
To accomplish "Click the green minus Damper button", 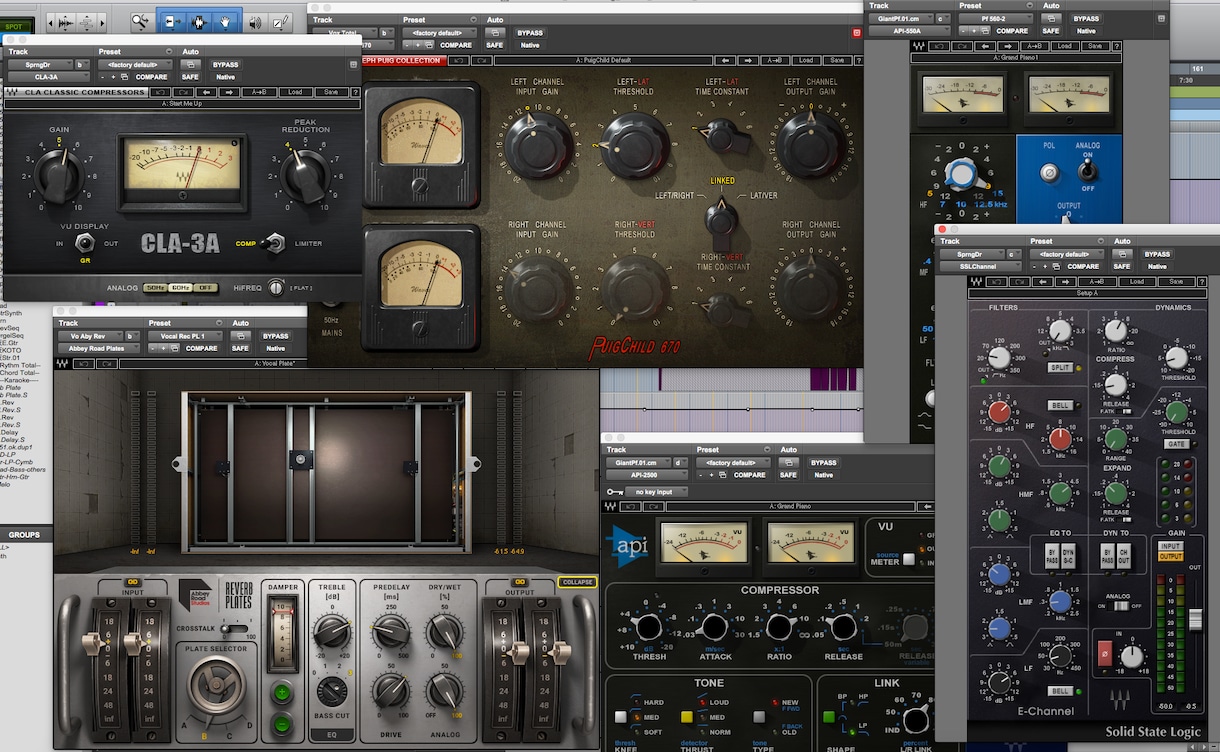I will pyautogui.click(x=282, y=722).
